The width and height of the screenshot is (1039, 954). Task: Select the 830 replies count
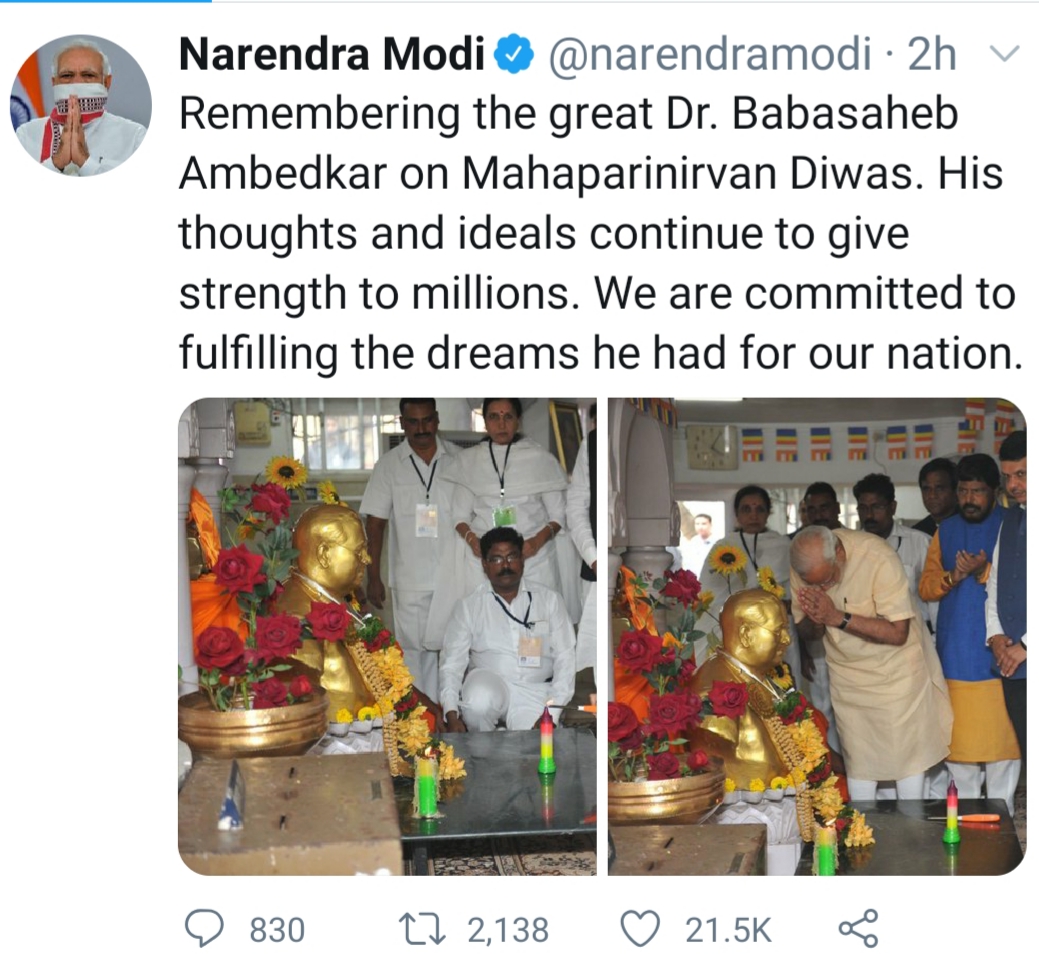click(x=277, y=929)
